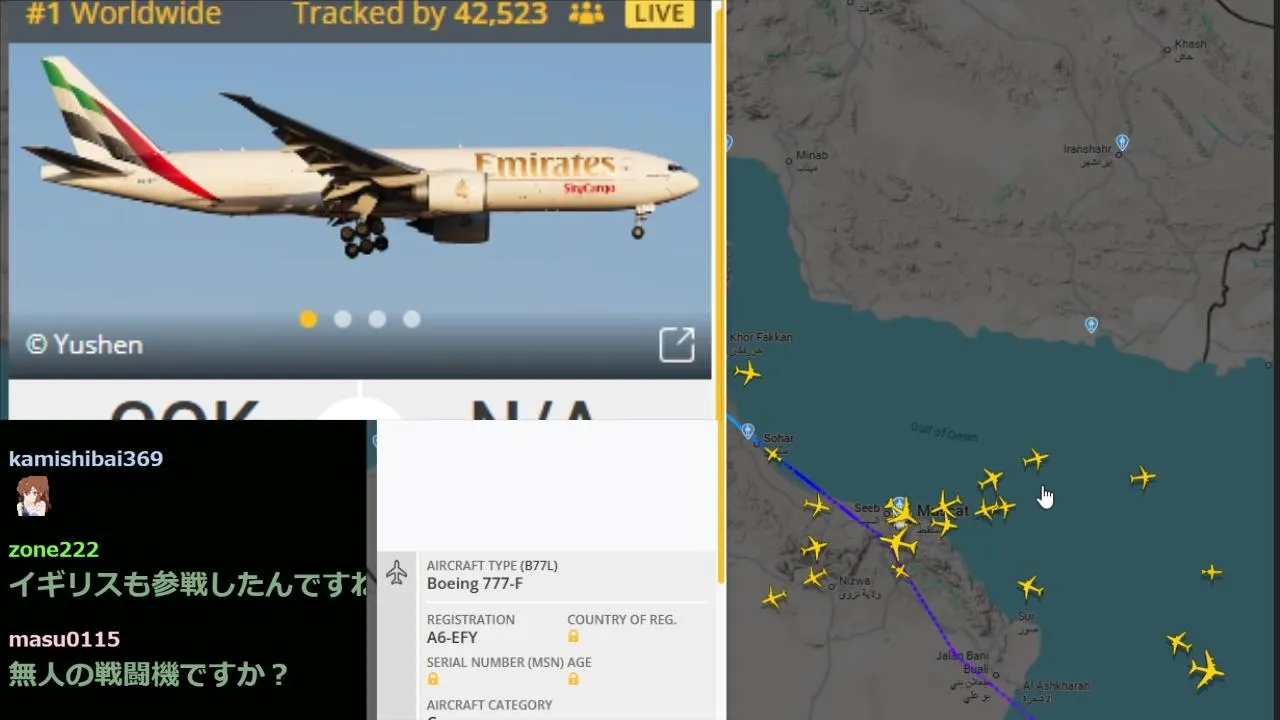Click the Boeing 777-F aircraft type text
Image resolution: width=1280 pixels, height=720 pixels.
pyautogui.click(x=475, y=584)
